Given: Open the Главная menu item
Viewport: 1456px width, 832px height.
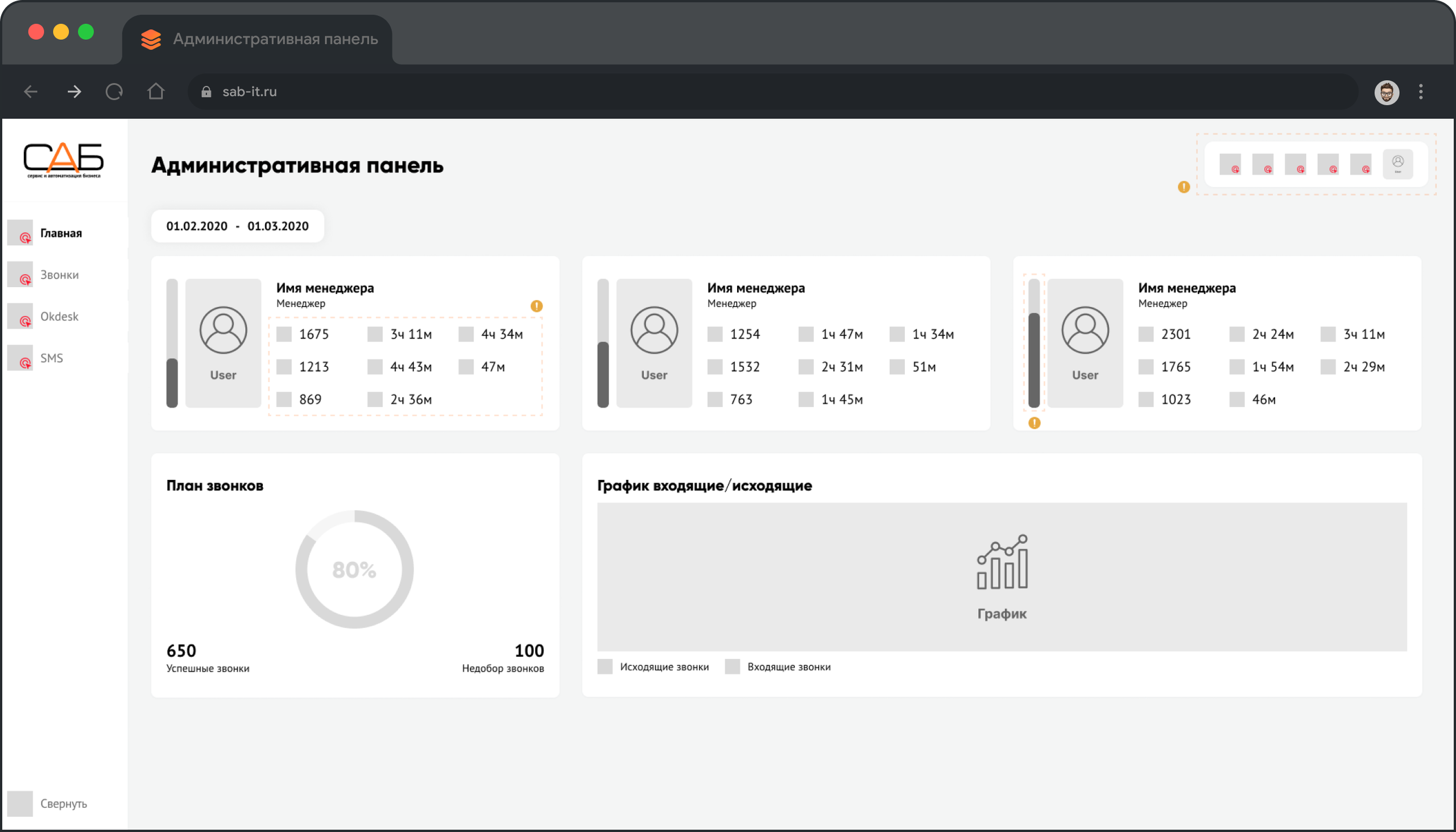Looking at the screenshot, I should point(60,233).
